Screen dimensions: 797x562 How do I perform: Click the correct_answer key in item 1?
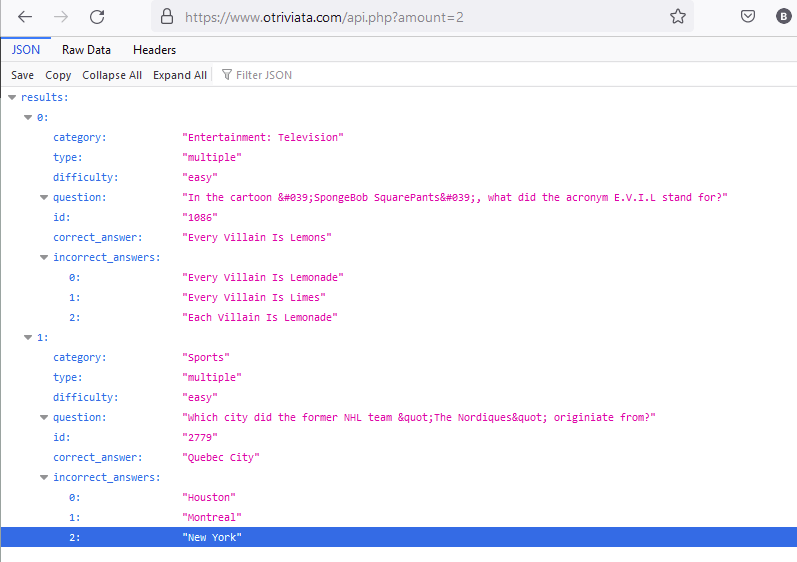98,457
